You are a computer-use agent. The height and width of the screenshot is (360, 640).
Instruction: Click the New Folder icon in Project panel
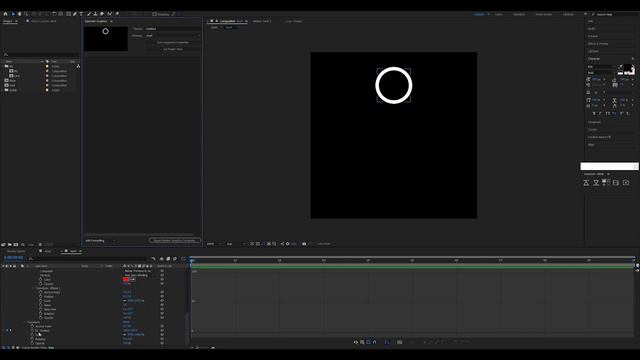click(x=10, y=244)
